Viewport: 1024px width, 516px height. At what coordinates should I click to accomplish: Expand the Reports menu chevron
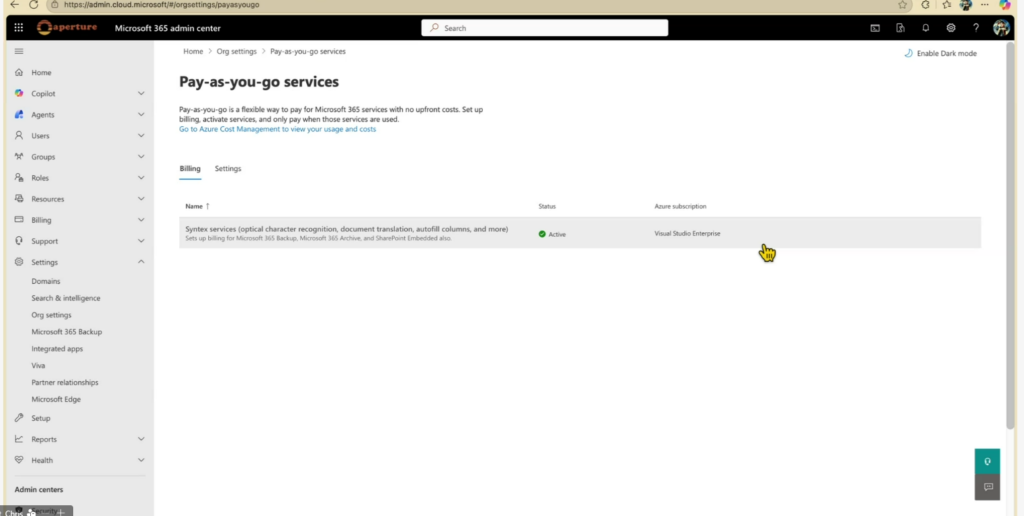click(141, 439)
